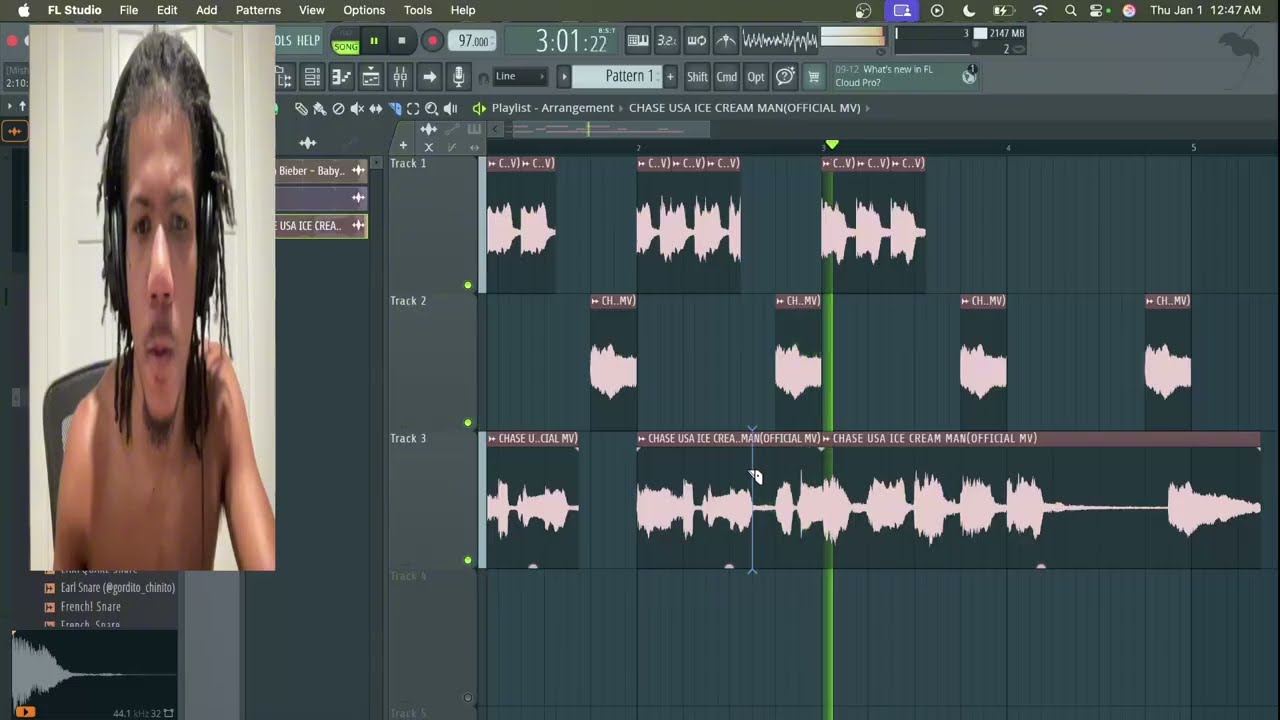This screenshot has width=1280, height=720.
Task: Select Bieber - Baby.. item in picker
Action: coord(321,171)
